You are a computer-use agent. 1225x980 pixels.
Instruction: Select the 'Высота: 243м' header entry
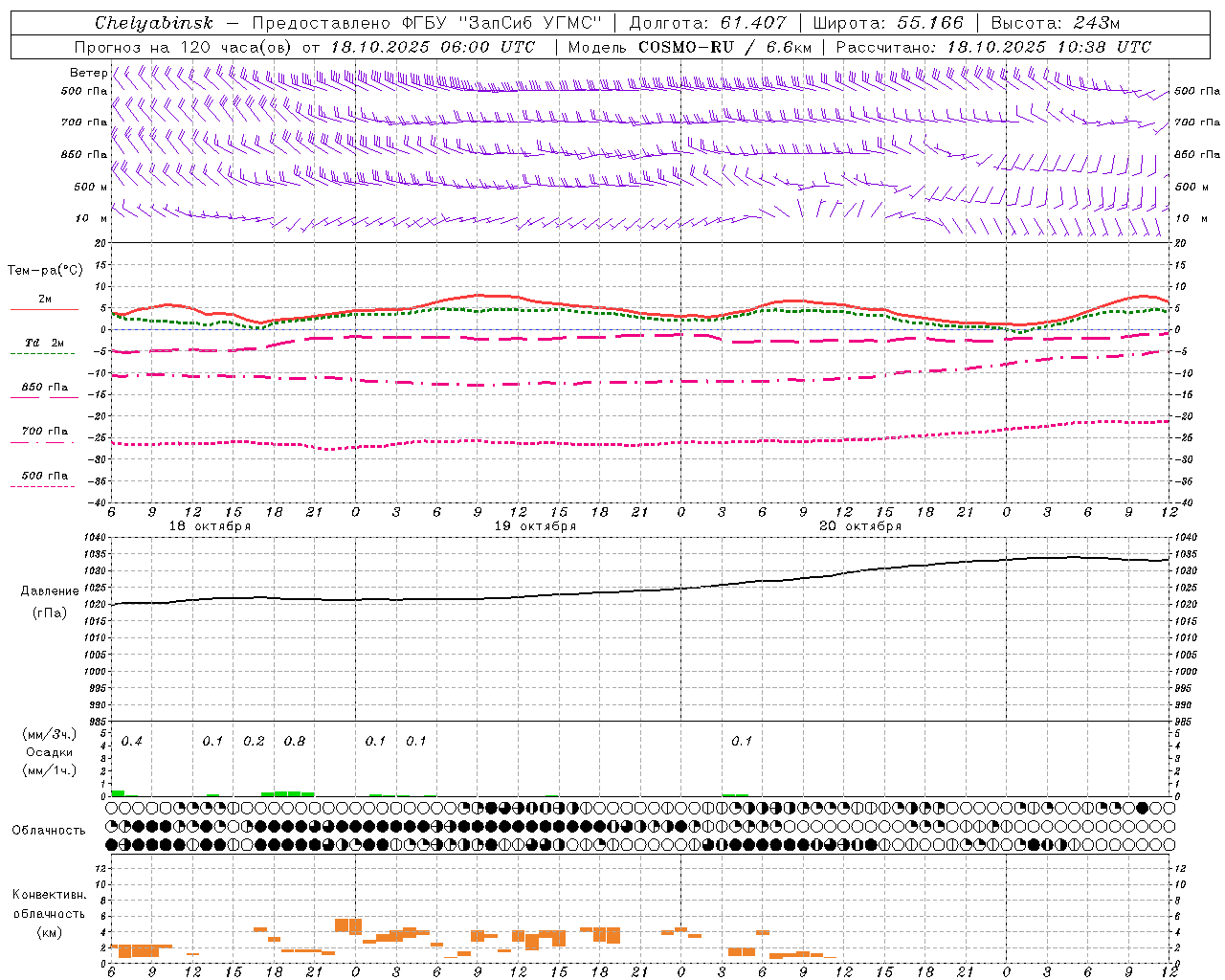(1056, 23)
